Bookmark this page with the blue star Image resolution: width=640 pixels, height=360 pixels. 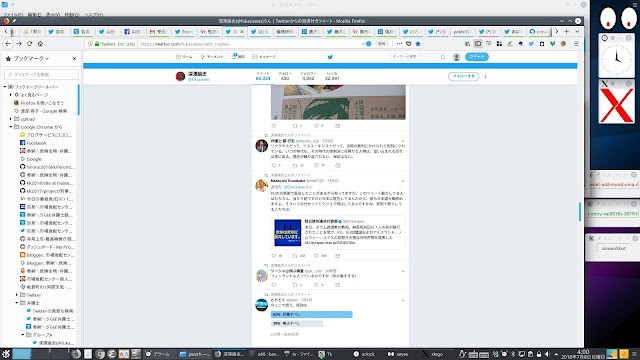(418, 44)
